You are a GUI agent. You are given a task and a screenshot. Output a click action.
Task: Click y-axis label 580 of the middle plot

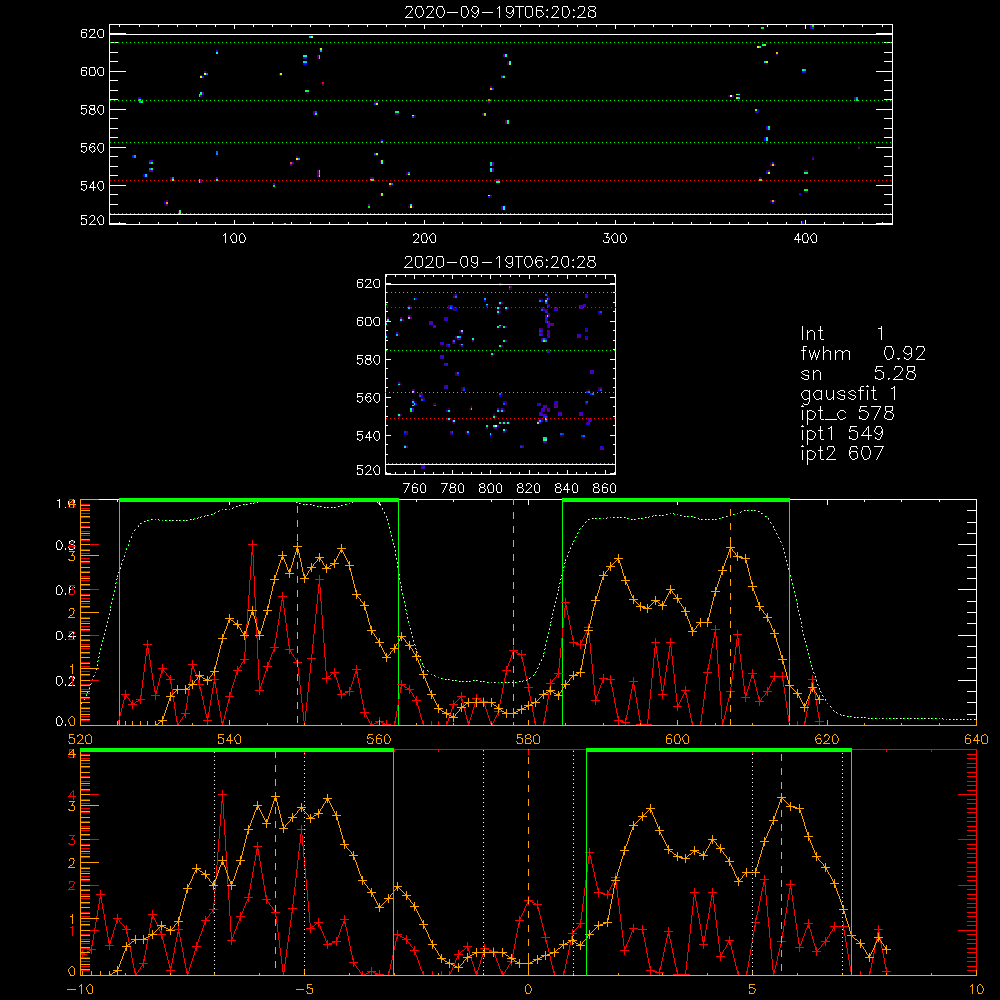point(369,360)
